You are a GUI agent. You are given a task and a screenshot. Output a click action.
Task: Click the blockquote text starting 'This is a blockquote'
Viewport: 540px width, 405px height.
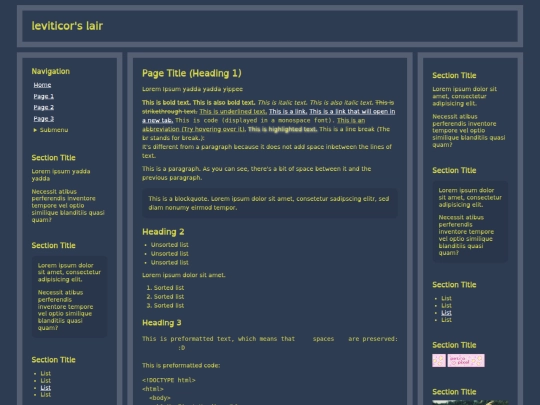(269, 203)
